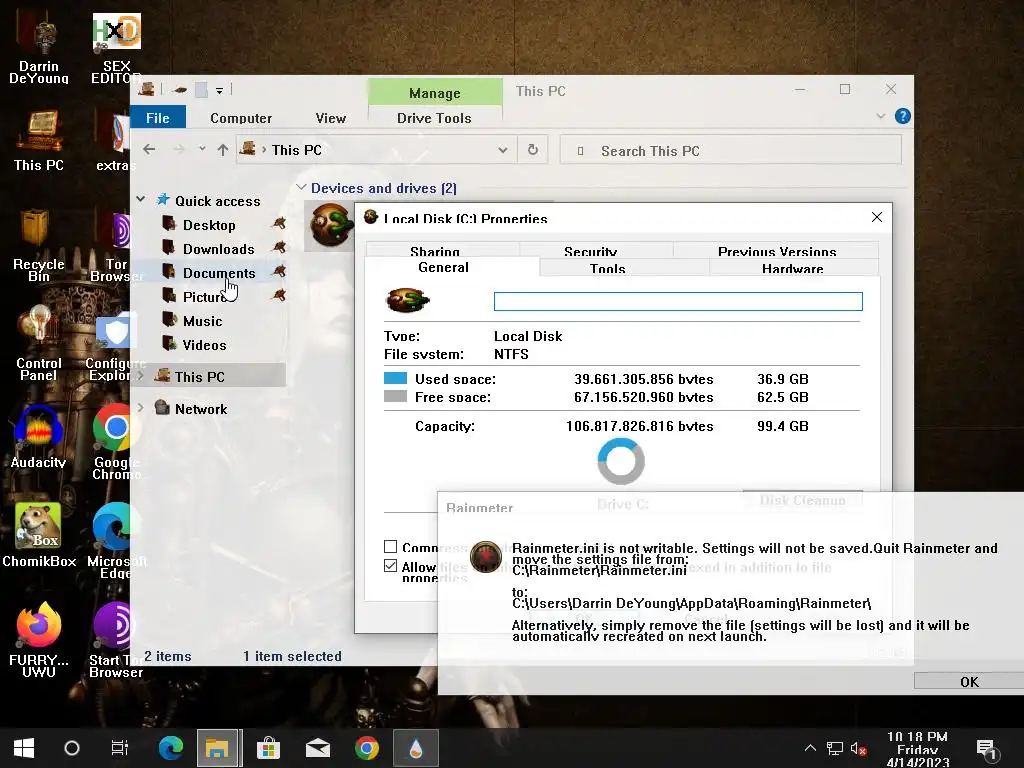Click the Windows Start button
This screenshot has height=768, width=1024.
pos(24,748)
